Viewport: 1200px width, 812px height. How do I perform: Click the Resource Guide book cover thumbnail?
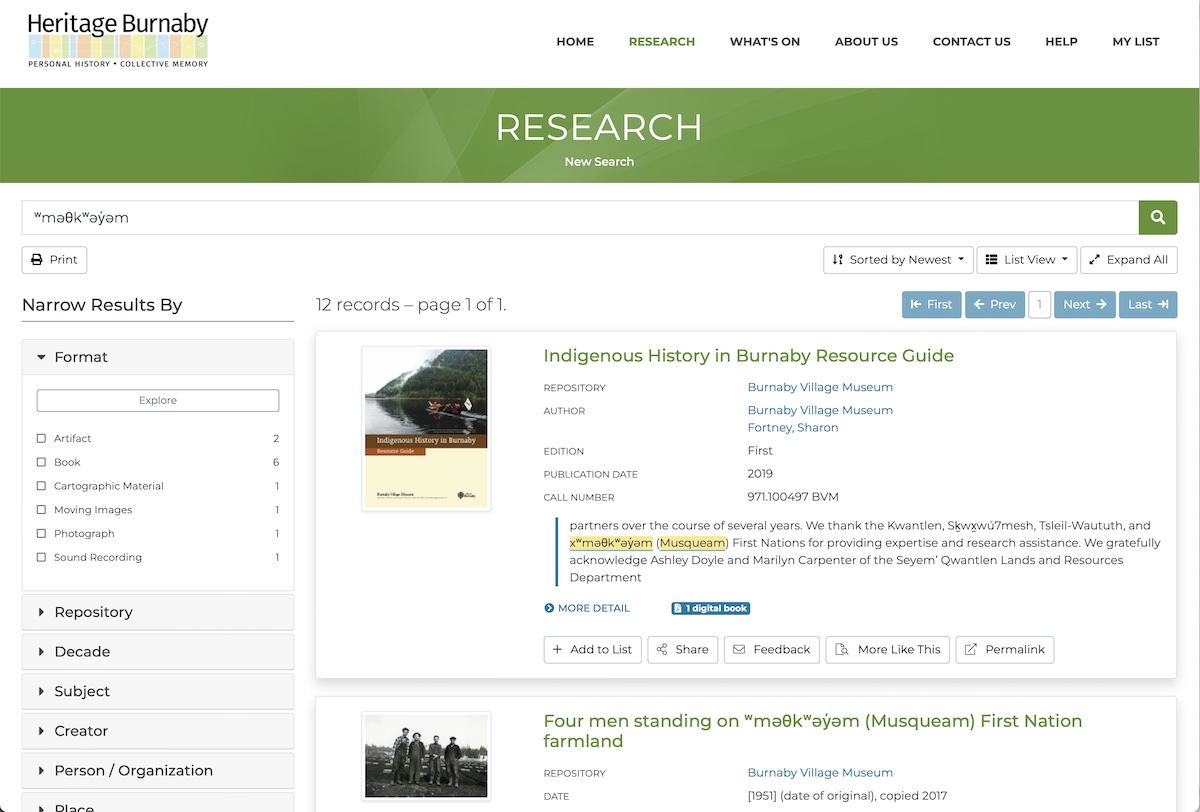(x=426, y=429)
